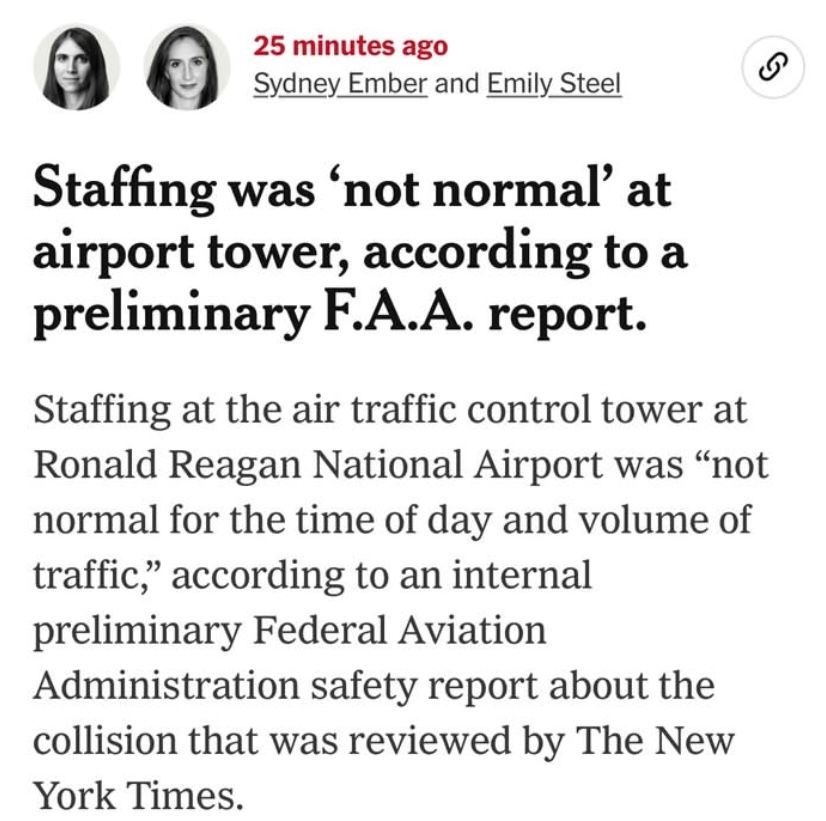Click body line 'Staffing at the air traffic control tower'
826x821 pixels.
click(x=391, y=411)
